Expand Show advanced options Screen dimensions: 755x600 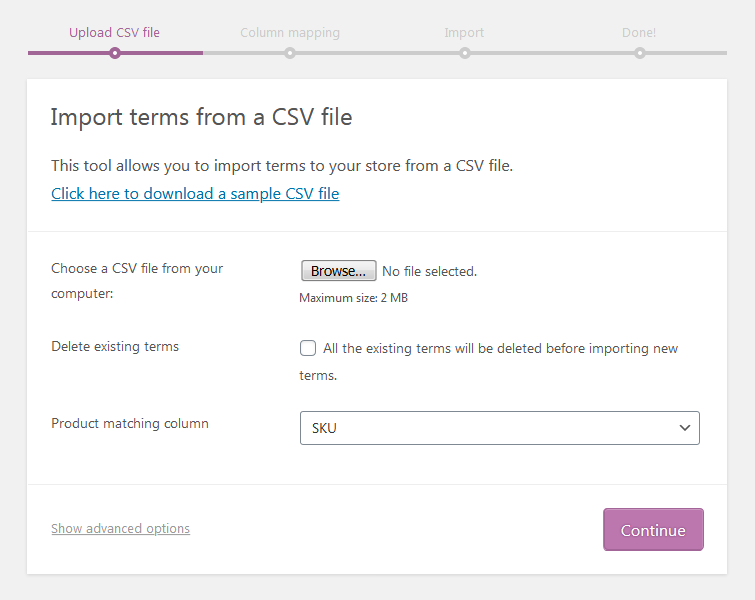tap(120, 529)
